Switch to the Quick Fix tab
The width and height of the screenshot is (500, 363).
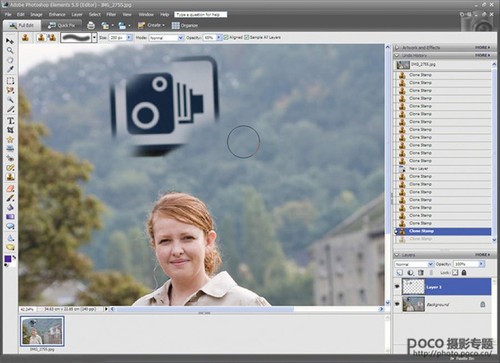point(62,25)
